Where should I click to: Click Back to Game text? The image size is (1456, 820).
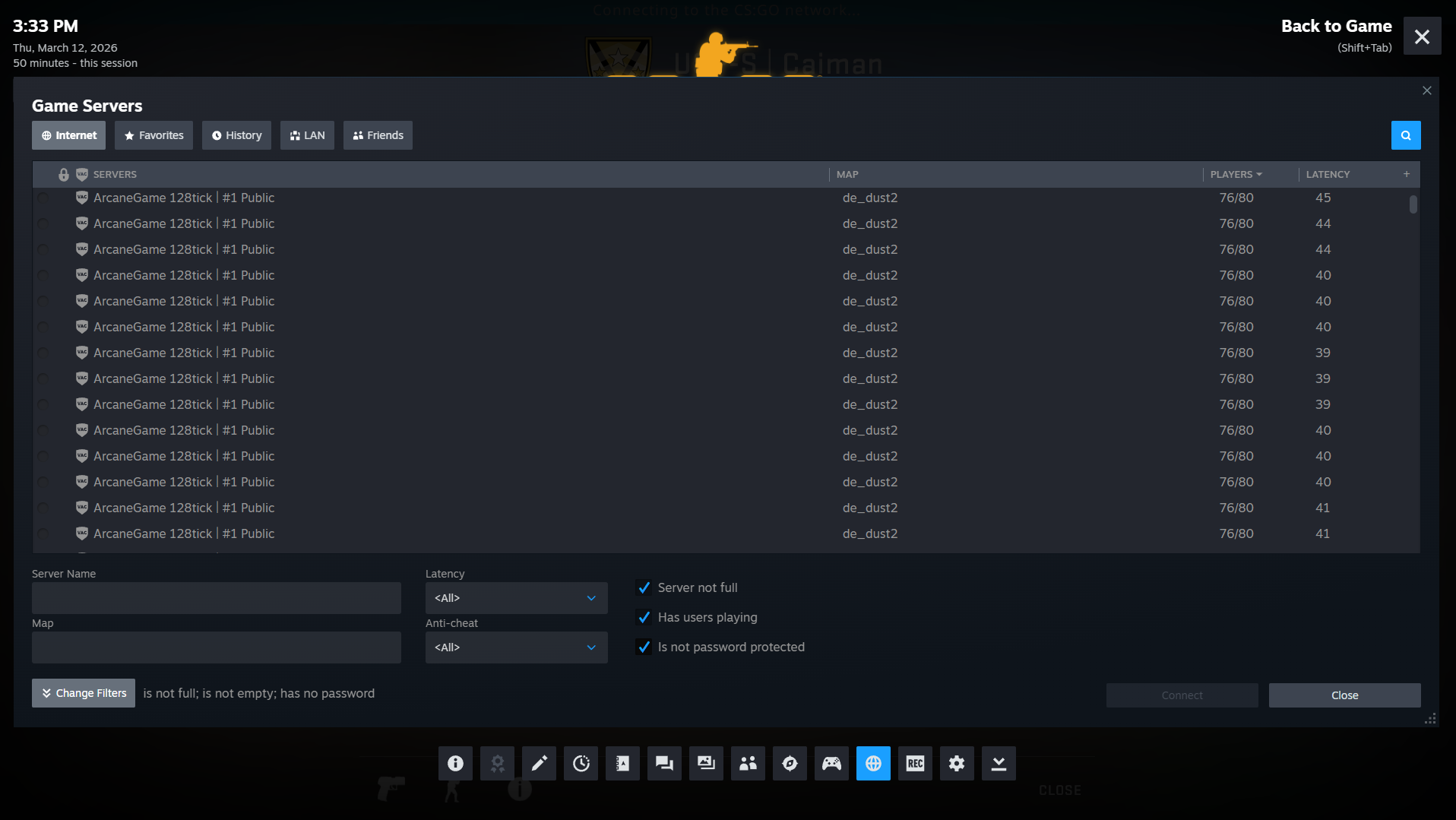click(x=1336, y=26)
